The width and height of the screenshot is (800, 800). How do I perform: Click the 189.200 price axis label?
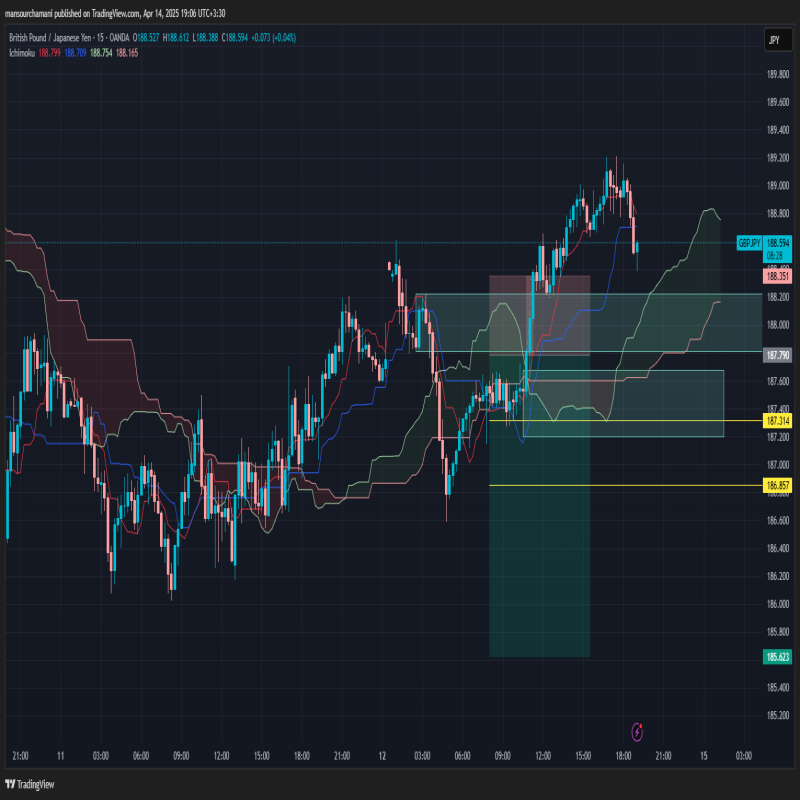[x=778, y=158]
